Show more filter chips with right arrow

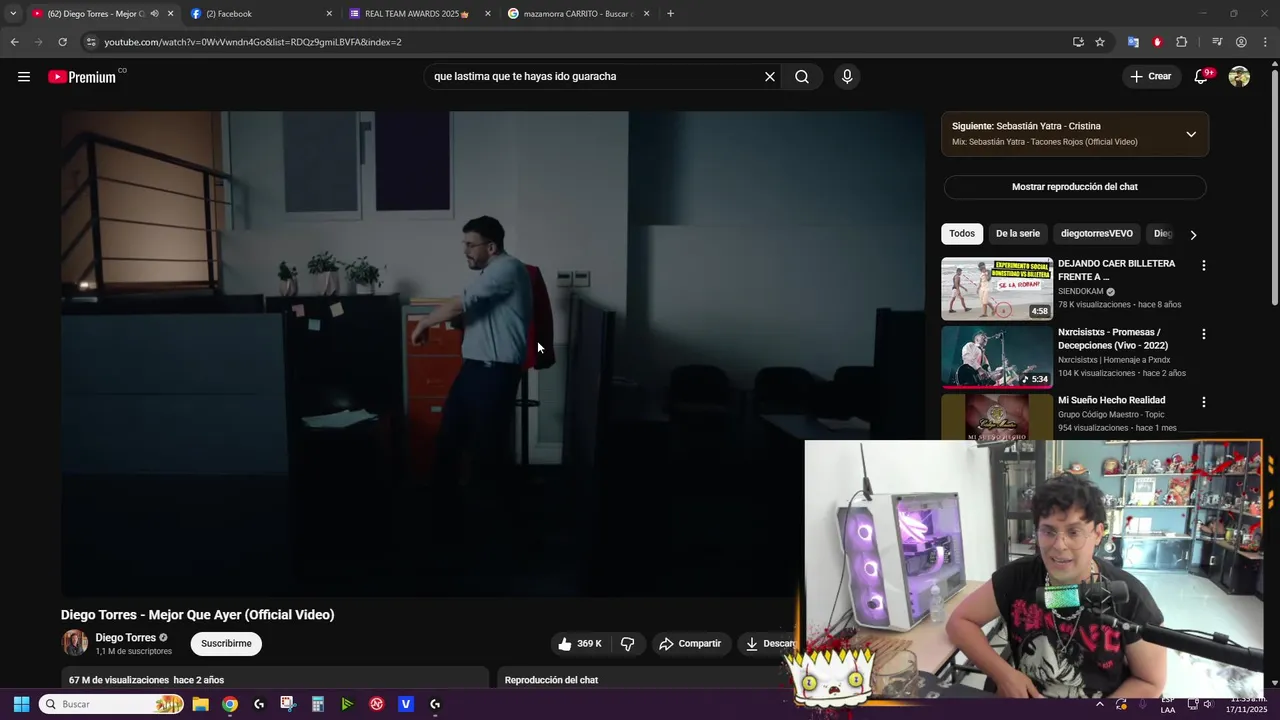click(1192, 234)
